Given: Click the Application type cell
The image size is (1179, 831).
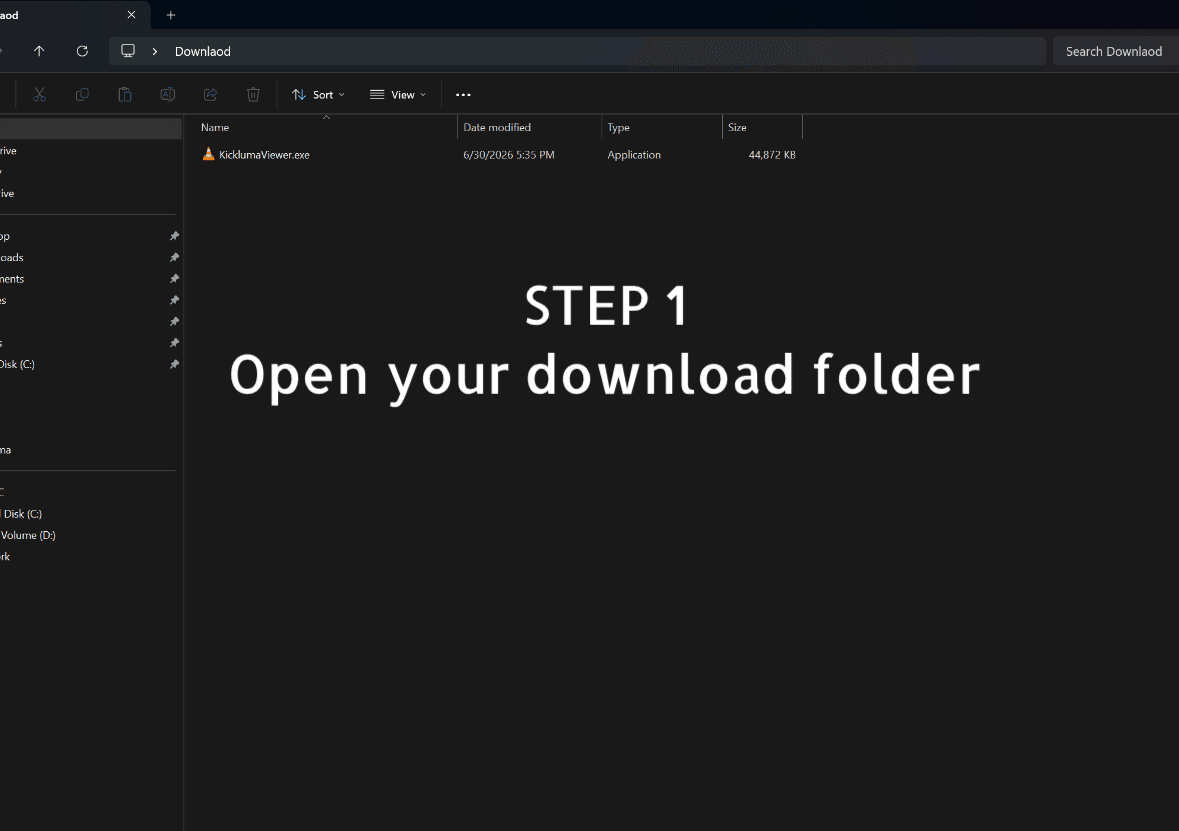Looking at the screenshot, I should pyautogui.click(x=634, y=155).
